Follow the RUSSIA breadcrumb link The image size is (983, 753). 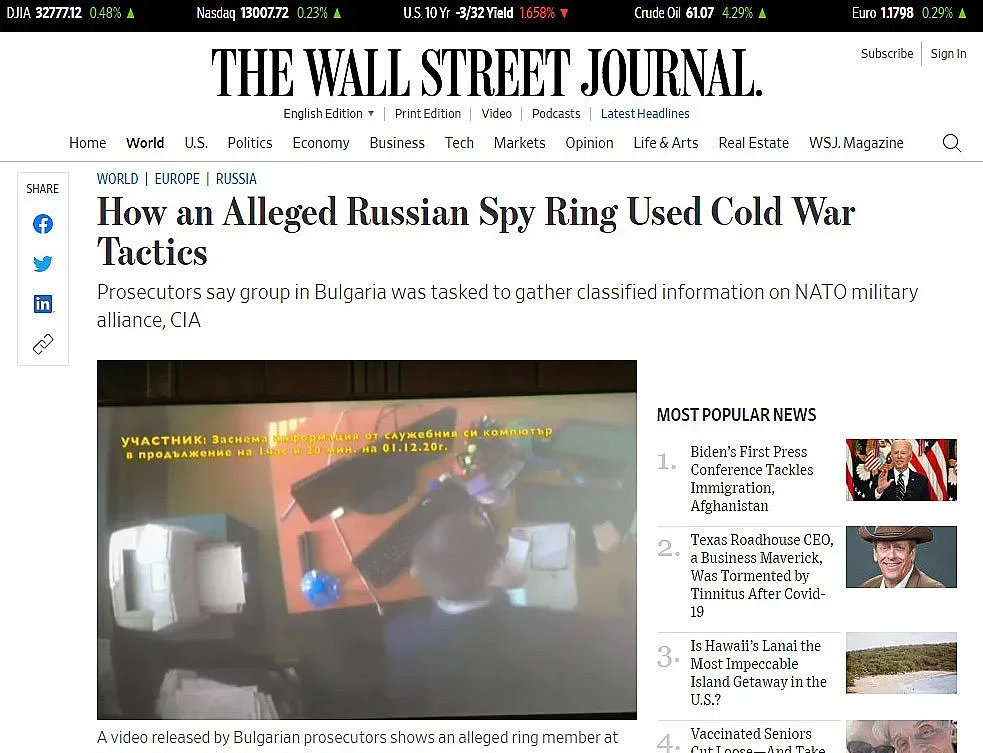coord(236,179)
